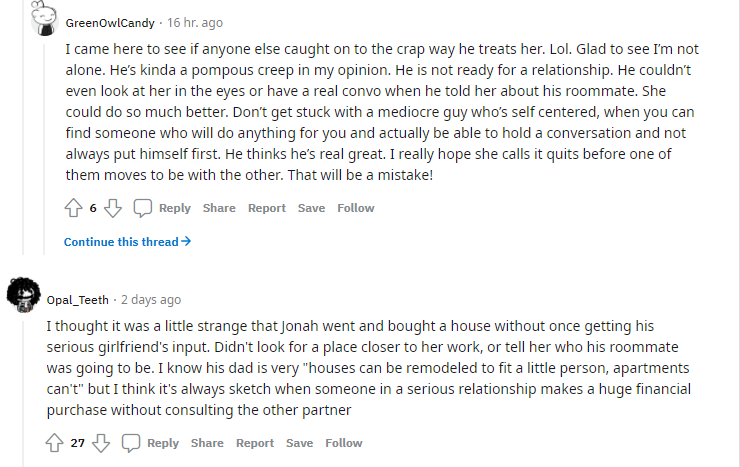Viewport: 740px width, 467px height.
Task: Upvote Opal_Teeth's comment
Action: pyautogui.click(x=55, y=443)
